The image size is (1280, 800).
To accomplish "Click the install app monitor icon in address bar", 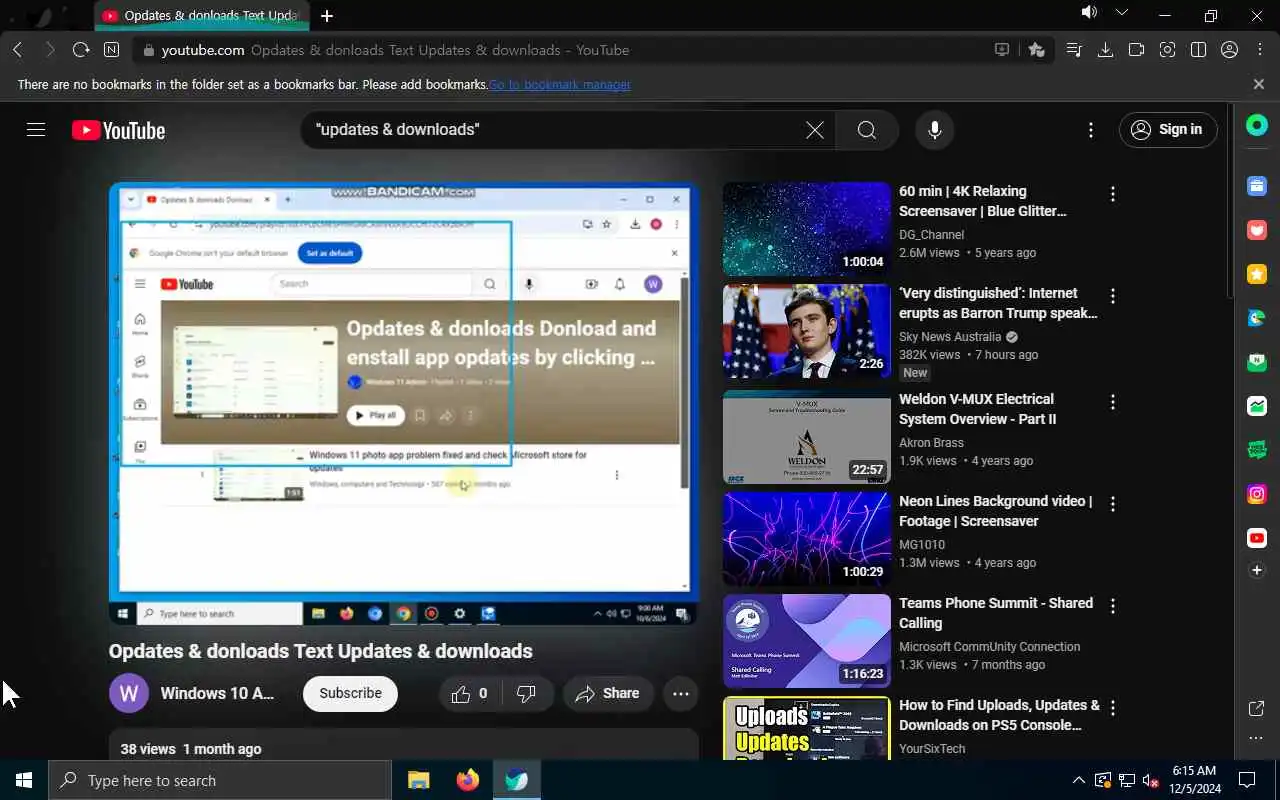I will [1002, 50].
